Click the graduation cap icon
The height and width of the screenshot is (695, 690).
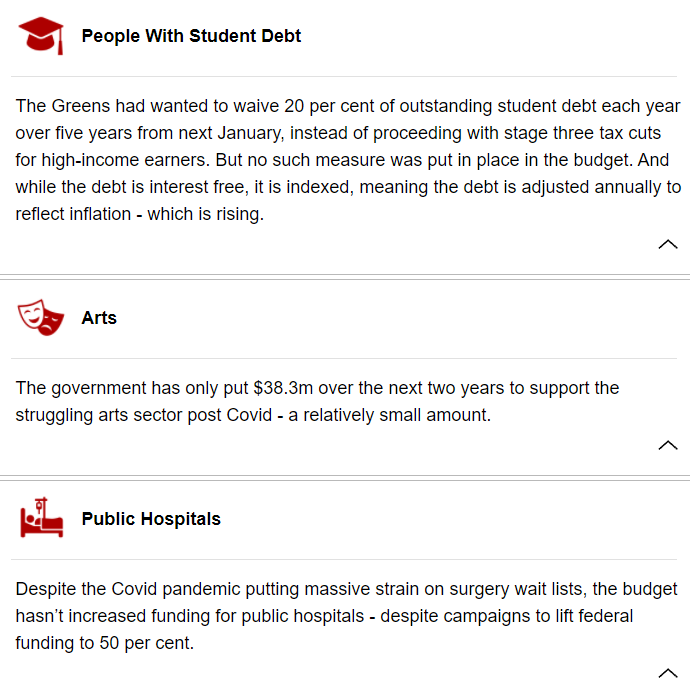(41, 36)
